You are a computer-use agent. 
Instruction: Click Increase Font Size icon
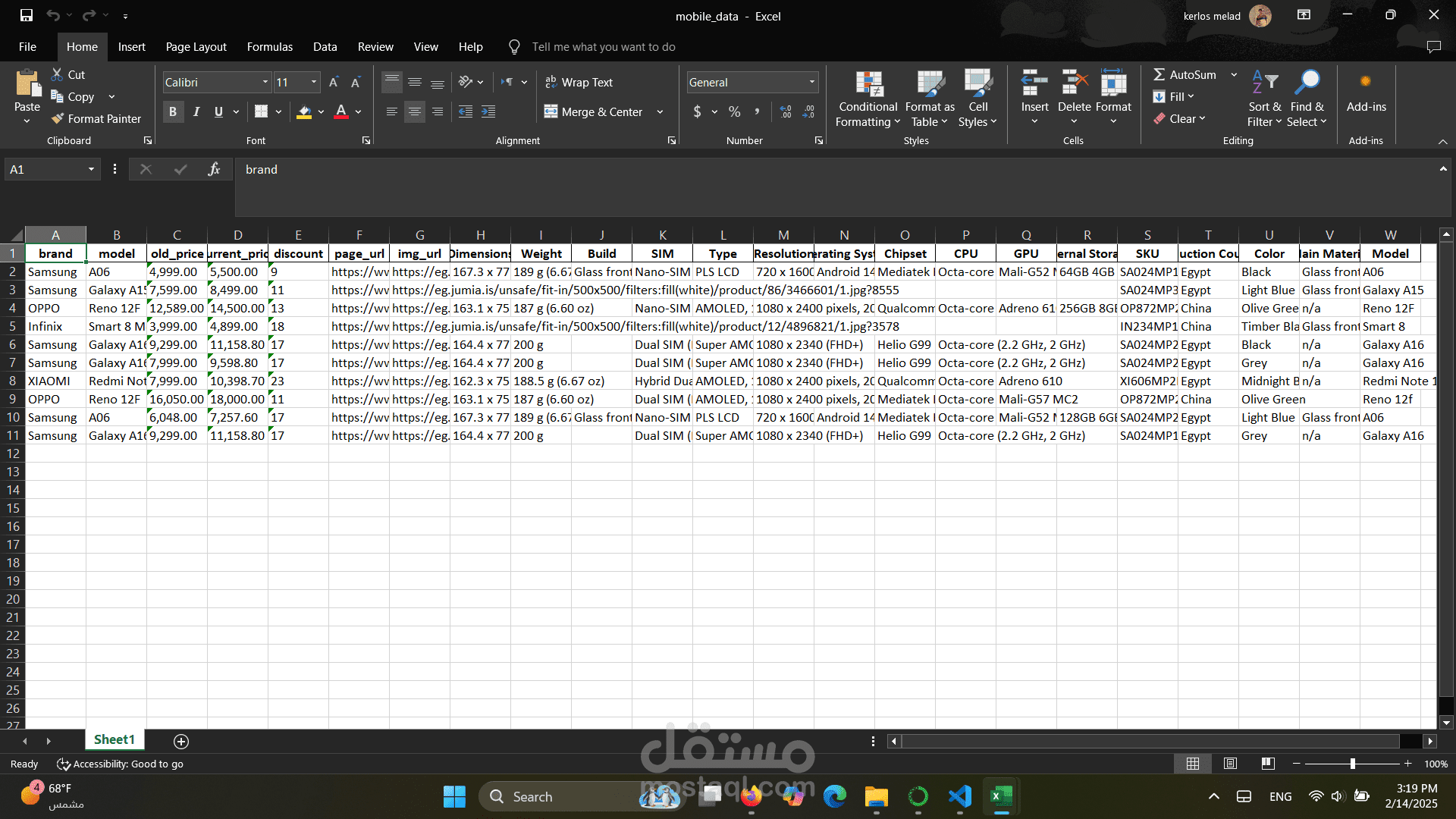pyautogui.click(x=333, y=83)
